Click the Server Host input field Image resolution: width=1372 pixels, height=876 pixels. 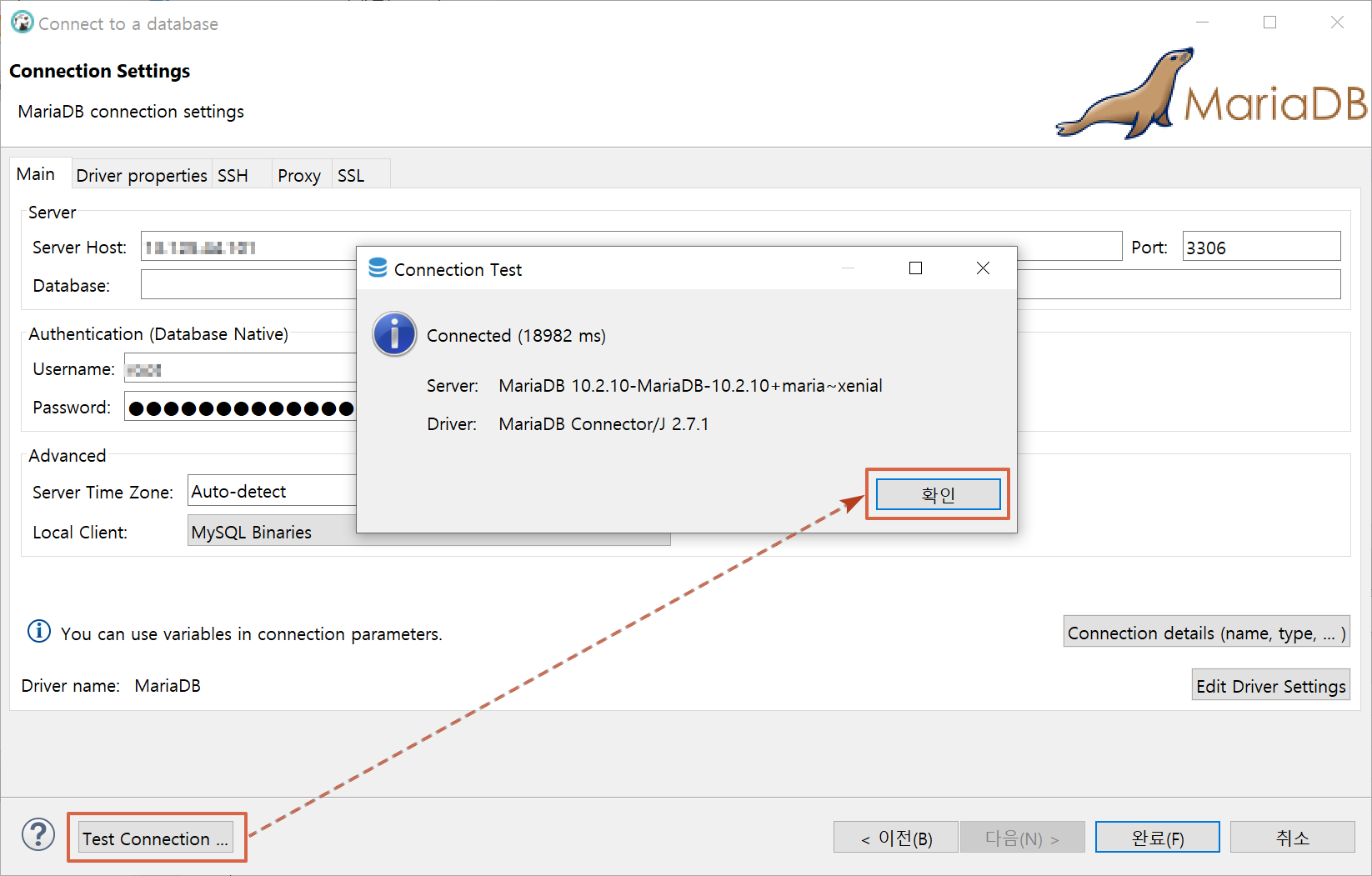coord(631,247)
